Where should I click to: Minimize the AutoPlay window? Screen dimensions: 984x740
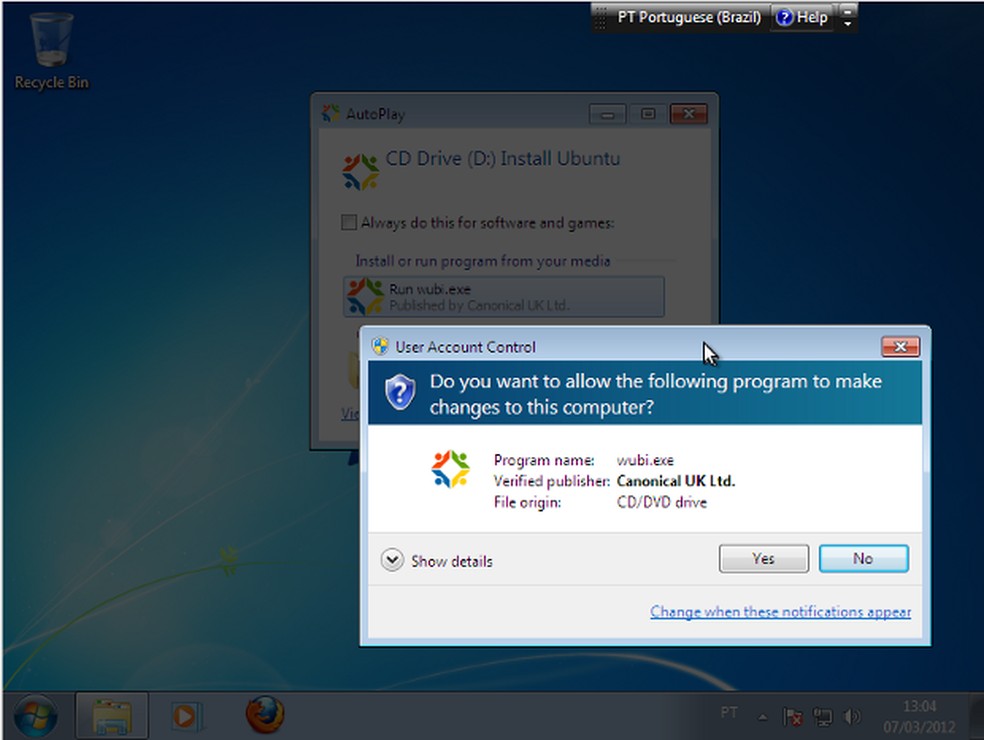tap(607, 114)
